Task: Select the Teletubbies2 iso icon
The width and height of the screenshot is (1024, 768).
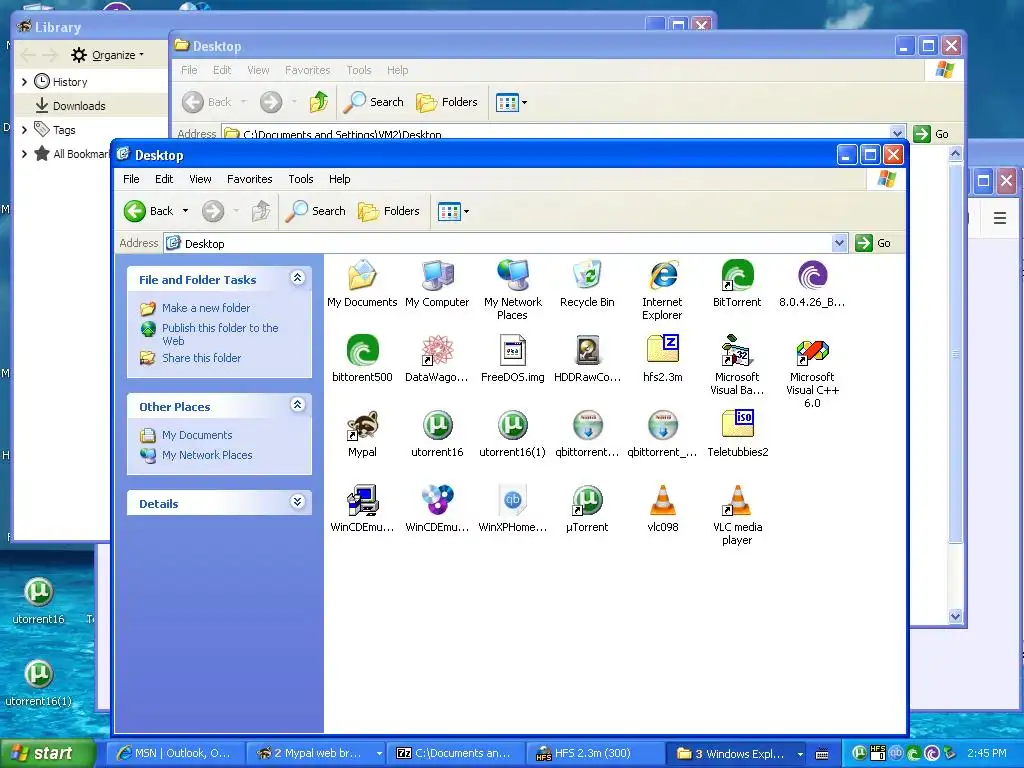Action: pyautogui.click(x=737, y=423)
